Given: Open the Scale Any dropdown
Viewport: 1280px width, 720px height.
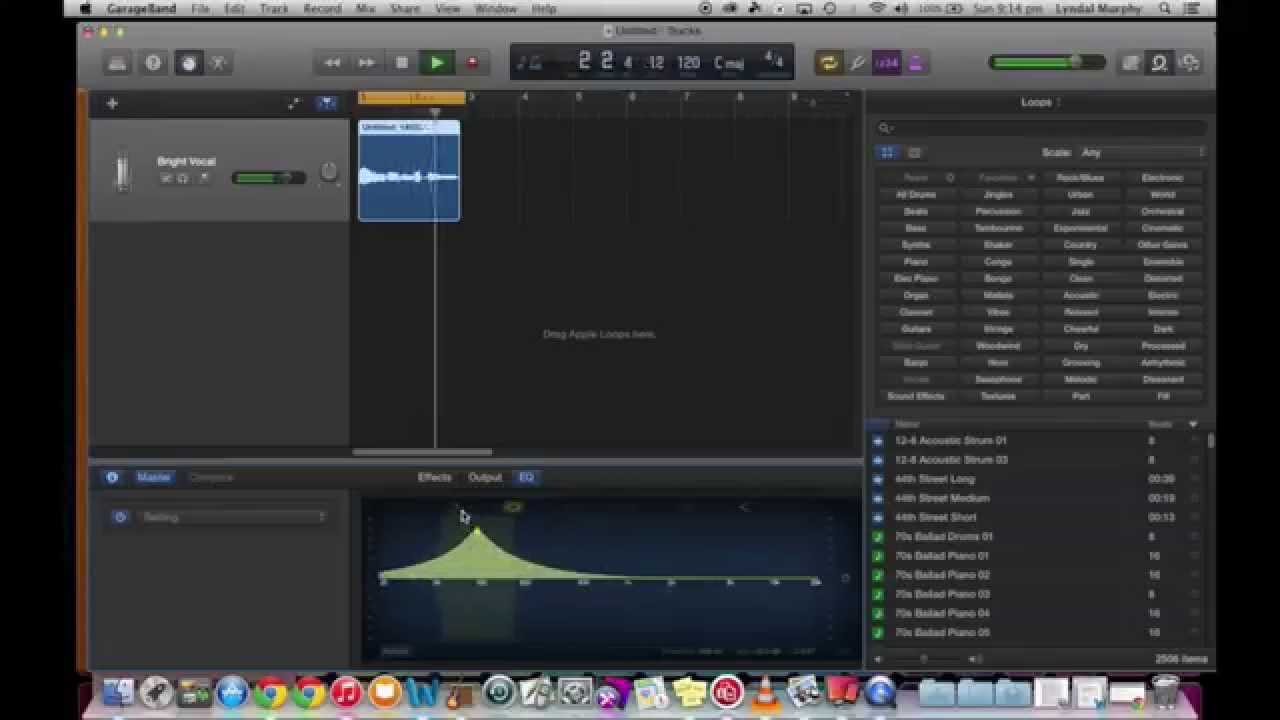Looking at the screenshot, I should (x=1142, y=153).
